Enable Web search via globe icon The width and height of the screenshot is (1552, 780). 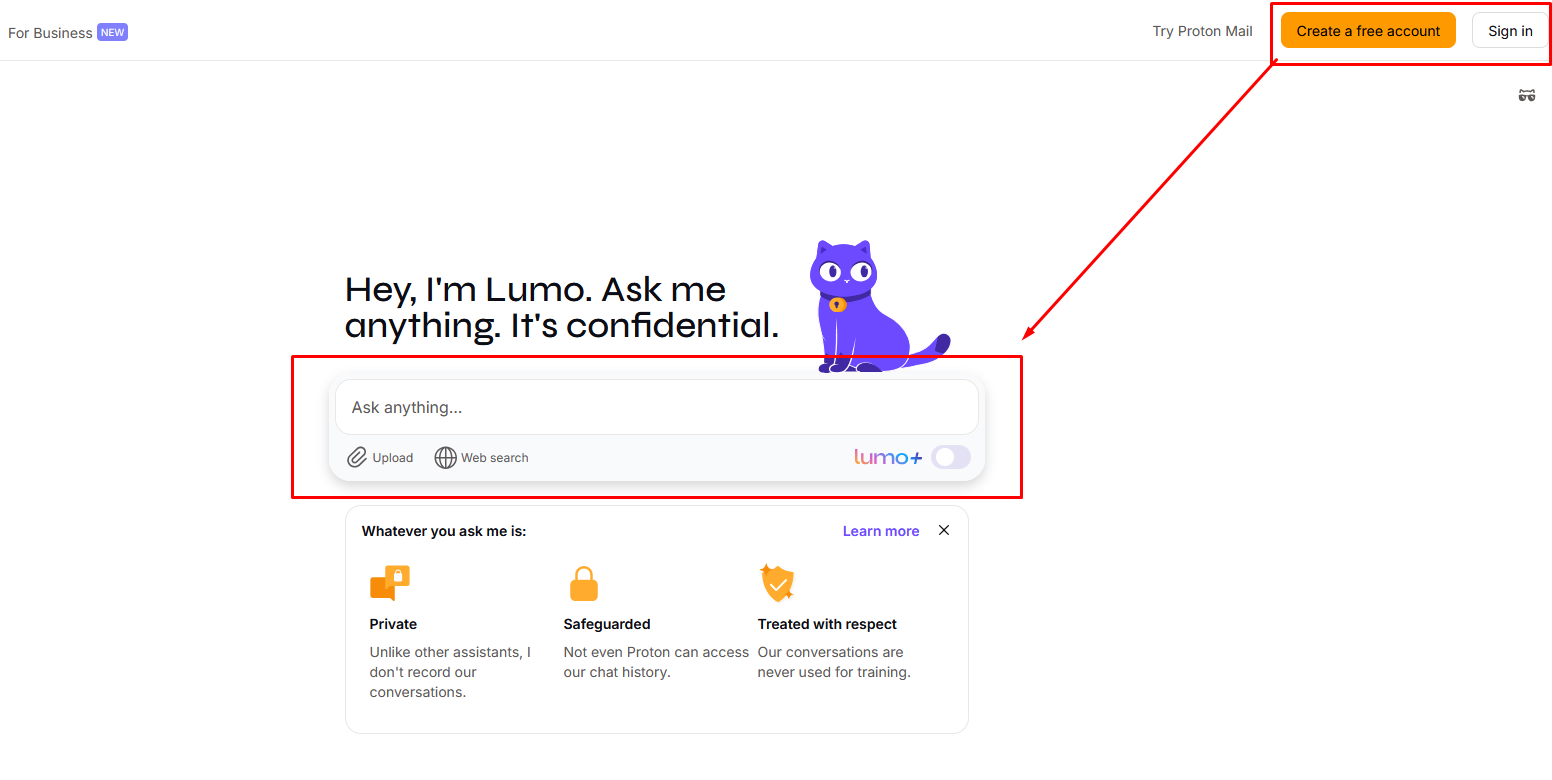pyautogui.click(x=445, y=458)
